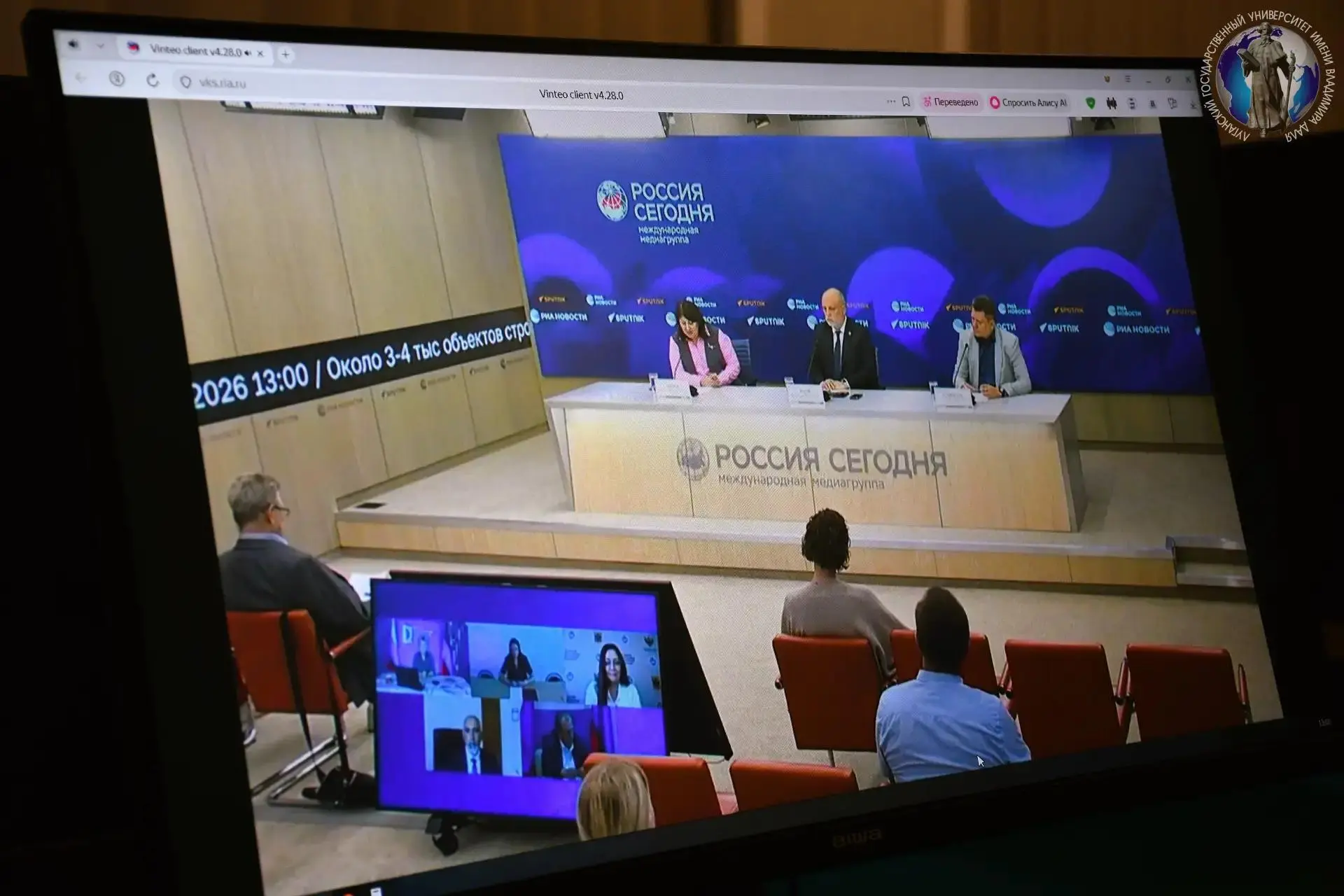
Task: Close the Vinteo client v4.28.0 tab
Action: click(x=260, y=53)
